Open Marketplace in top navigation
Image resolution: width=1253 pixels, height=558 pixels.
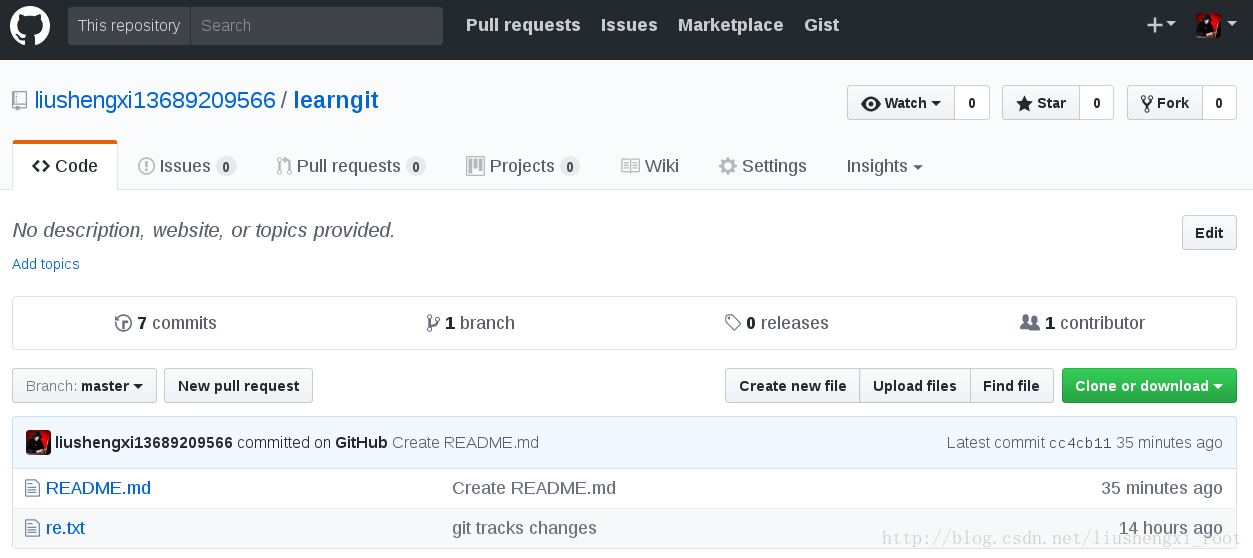tap(730, 25)
